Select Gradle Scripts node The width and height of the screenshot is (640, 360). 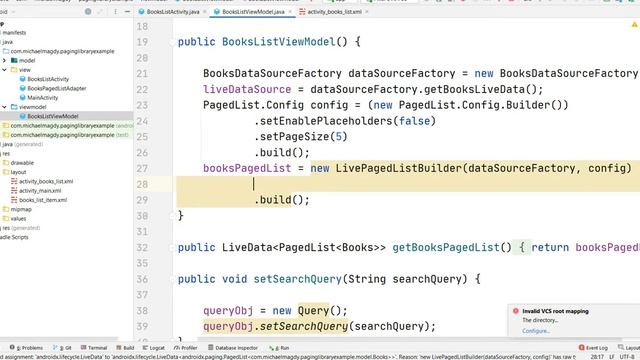point(14,237)
